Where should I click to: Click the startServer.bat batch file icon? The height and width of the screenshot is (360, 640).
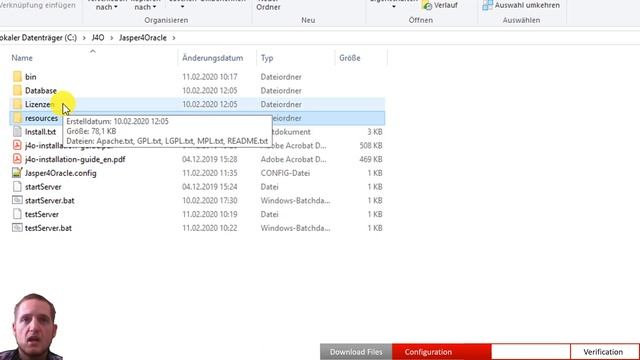pos(17,200)
